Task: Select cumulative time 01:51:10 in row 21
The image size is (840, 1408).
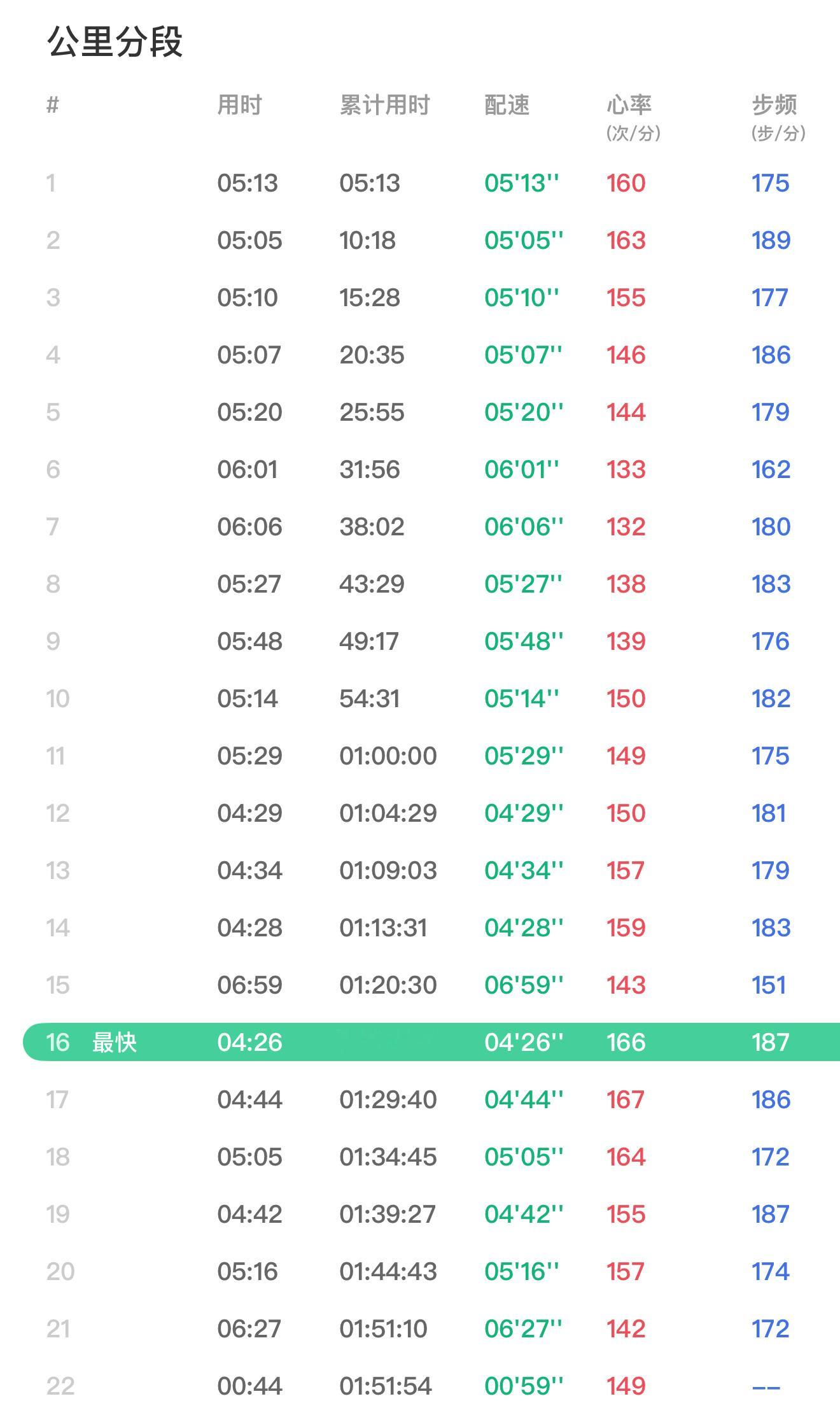Action: tap(383, 1328)
